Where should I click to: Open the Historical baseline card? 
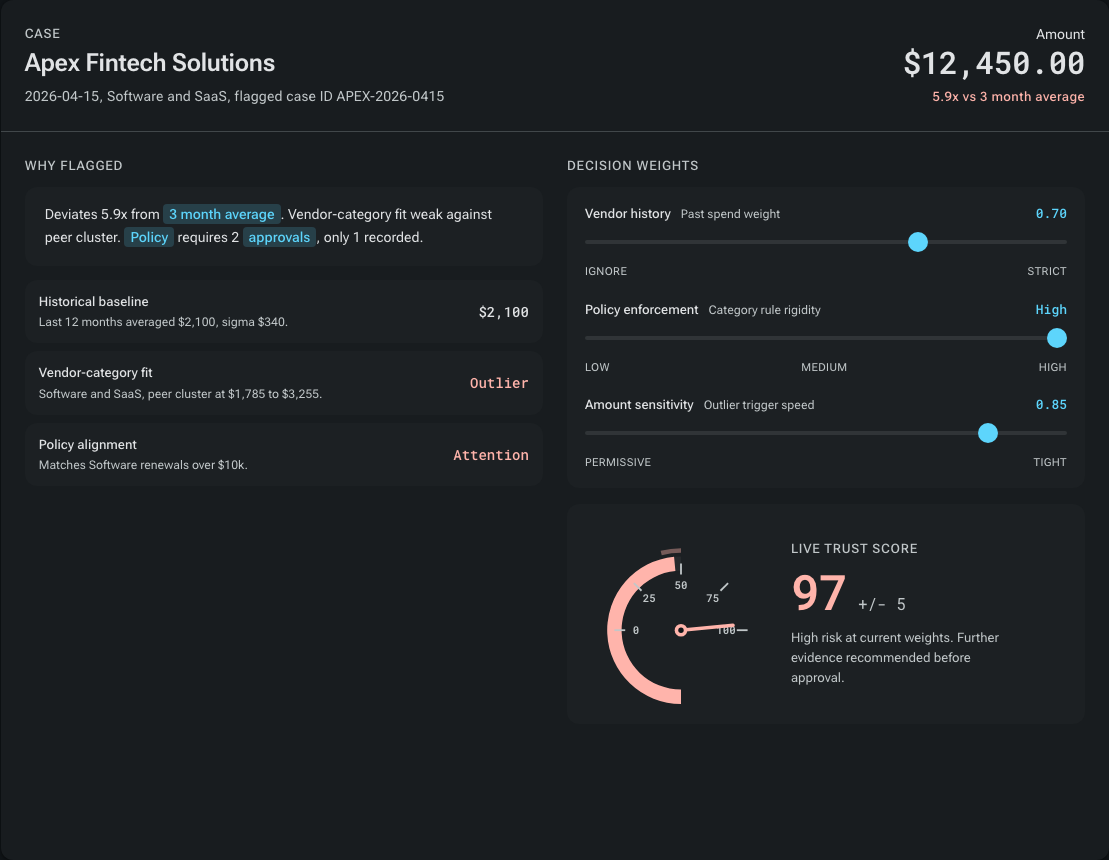tap(284, 311)
